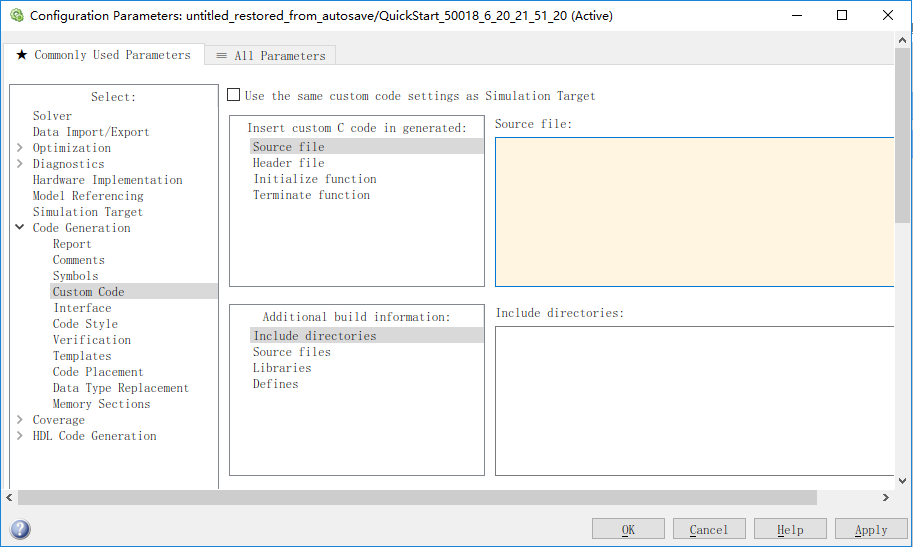The image size is (913, 547).
Task: Select 'Header file' in custom code list
Action: [289, 163]
